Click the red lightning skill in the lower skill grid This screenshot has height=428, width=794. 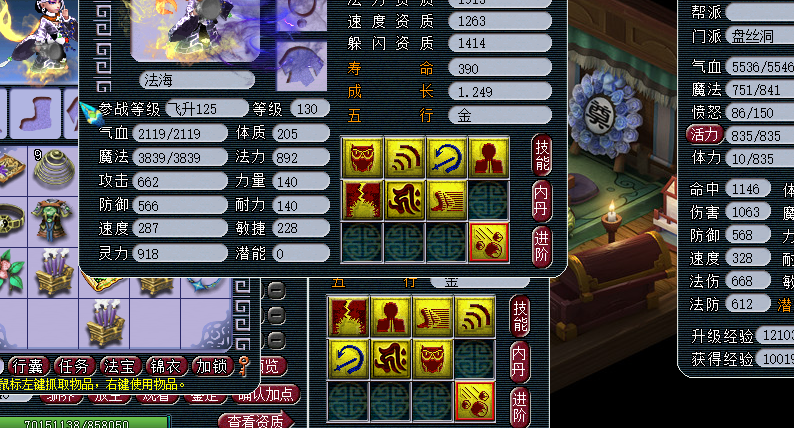coord(348,317)
